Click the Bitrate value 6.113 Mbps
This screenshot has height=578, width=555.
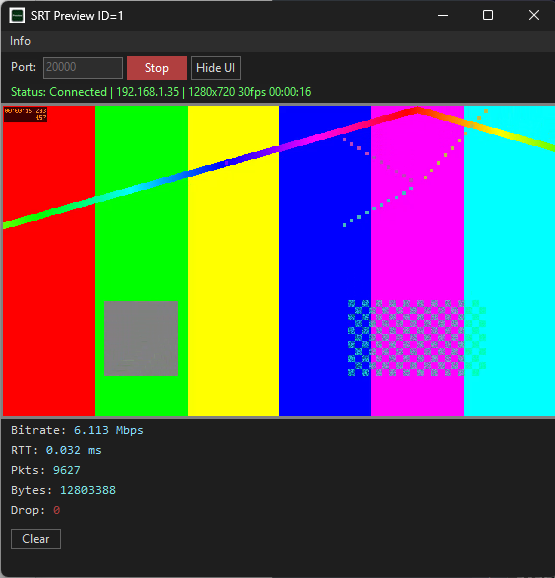pos(108,430)
